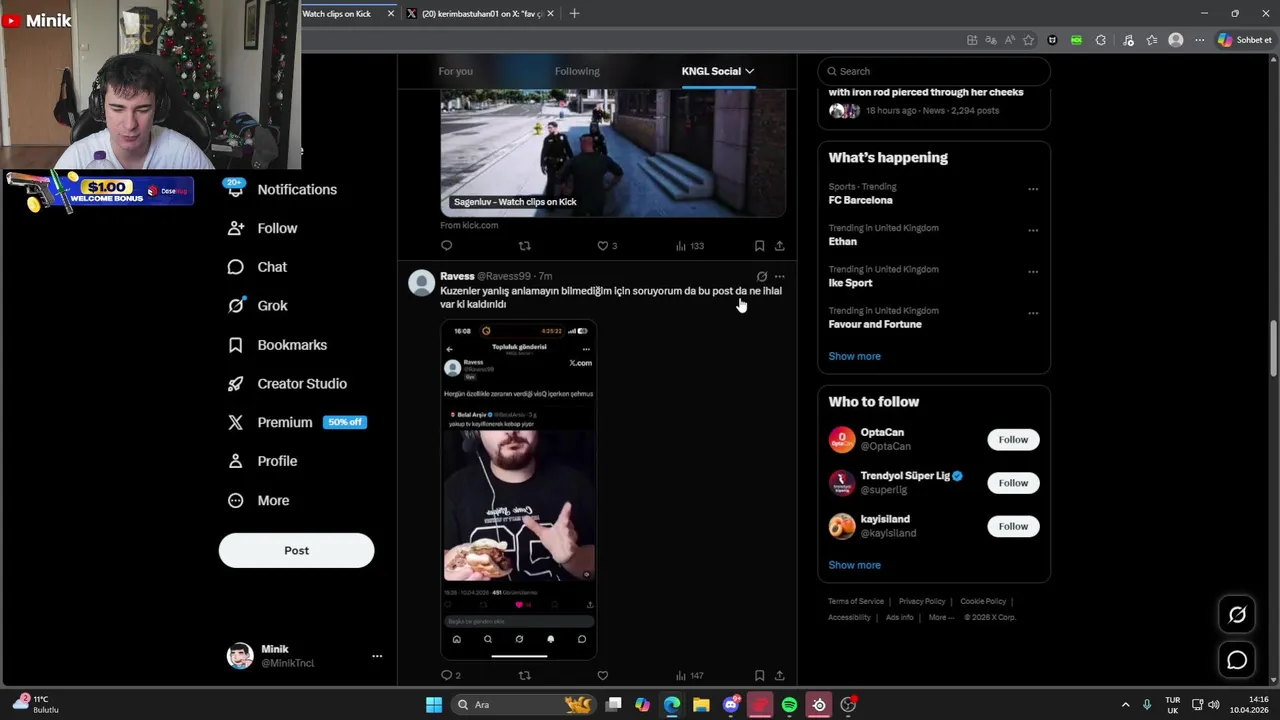Image resolution: width=1280 pixels, height=720 pixels.
Task: Open Spotify from the taskbar
Action: 789,705
